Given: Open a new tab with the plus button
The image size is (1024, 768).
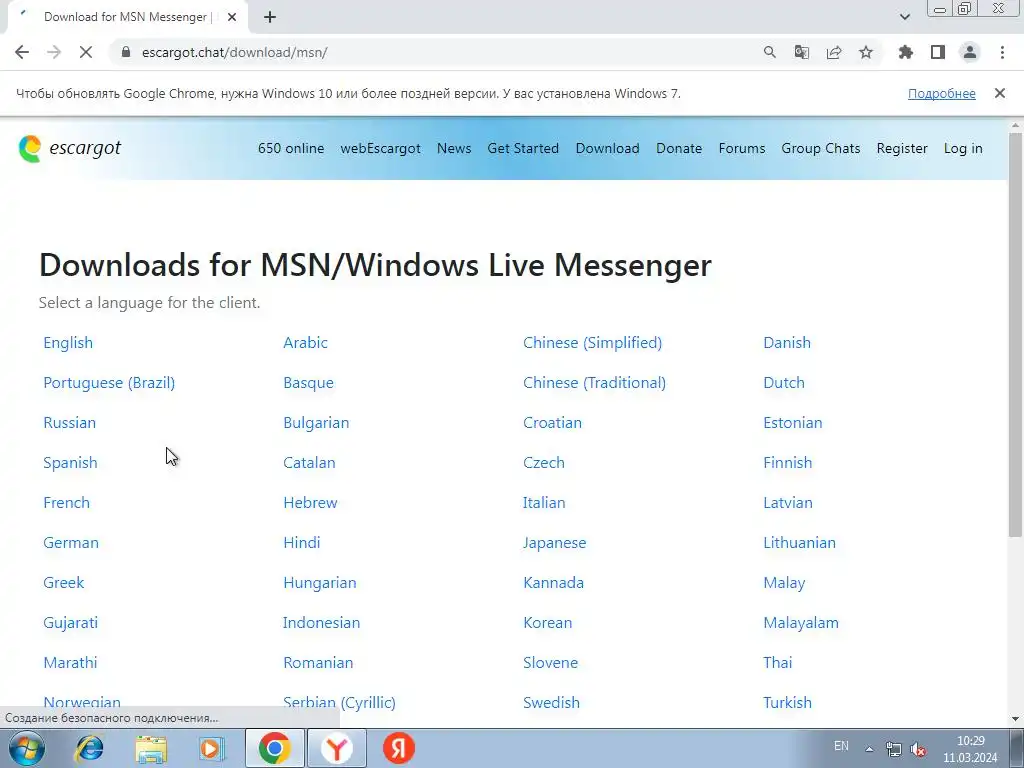Looking at the screenshot, I should [x=270, y=17].
